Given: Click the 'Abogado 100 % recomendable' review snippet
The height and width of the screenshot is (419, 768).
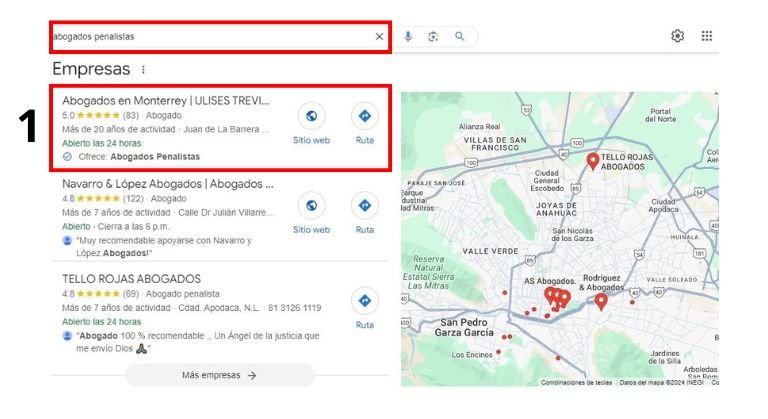Looking at the screenshot, I should click(x=197, y=342).
